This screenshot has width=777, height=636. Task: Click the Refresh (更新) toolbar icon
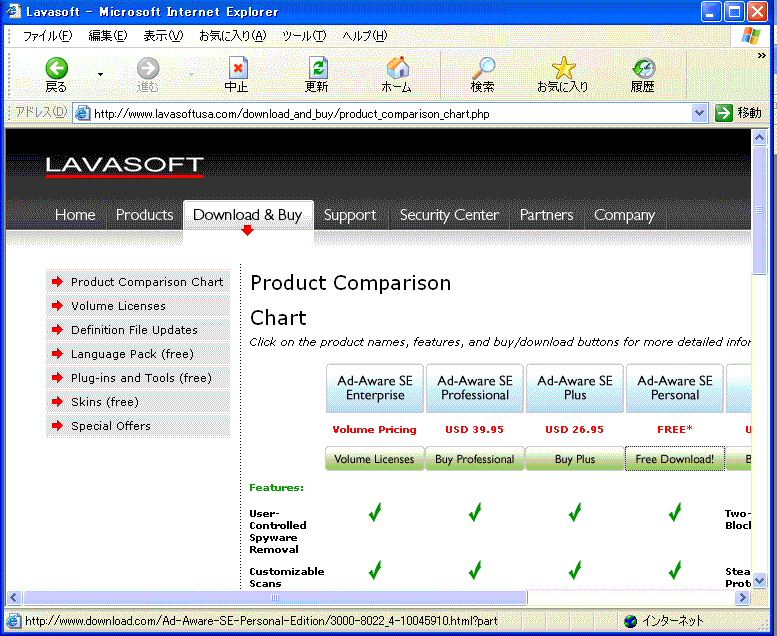point(317,74)
